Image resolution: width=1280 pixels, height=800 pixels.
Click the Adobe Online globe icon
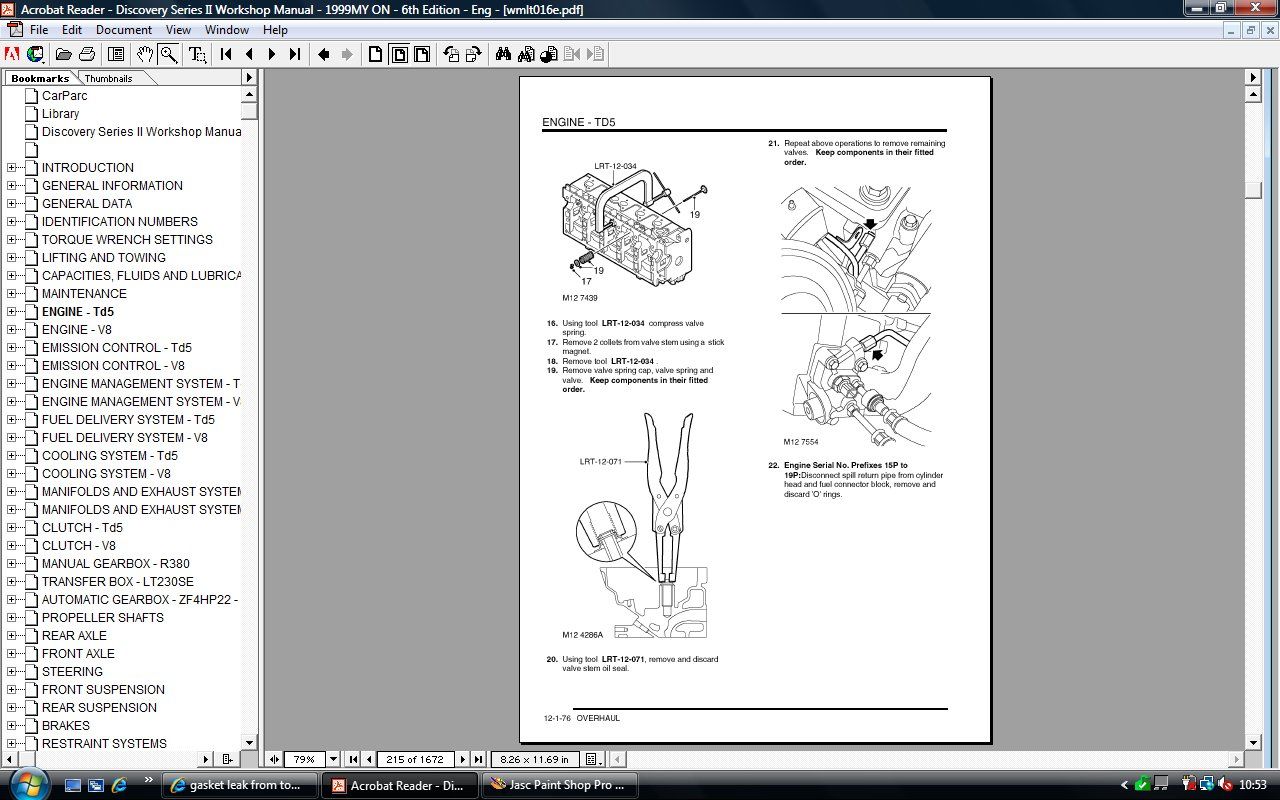(35, 54)
